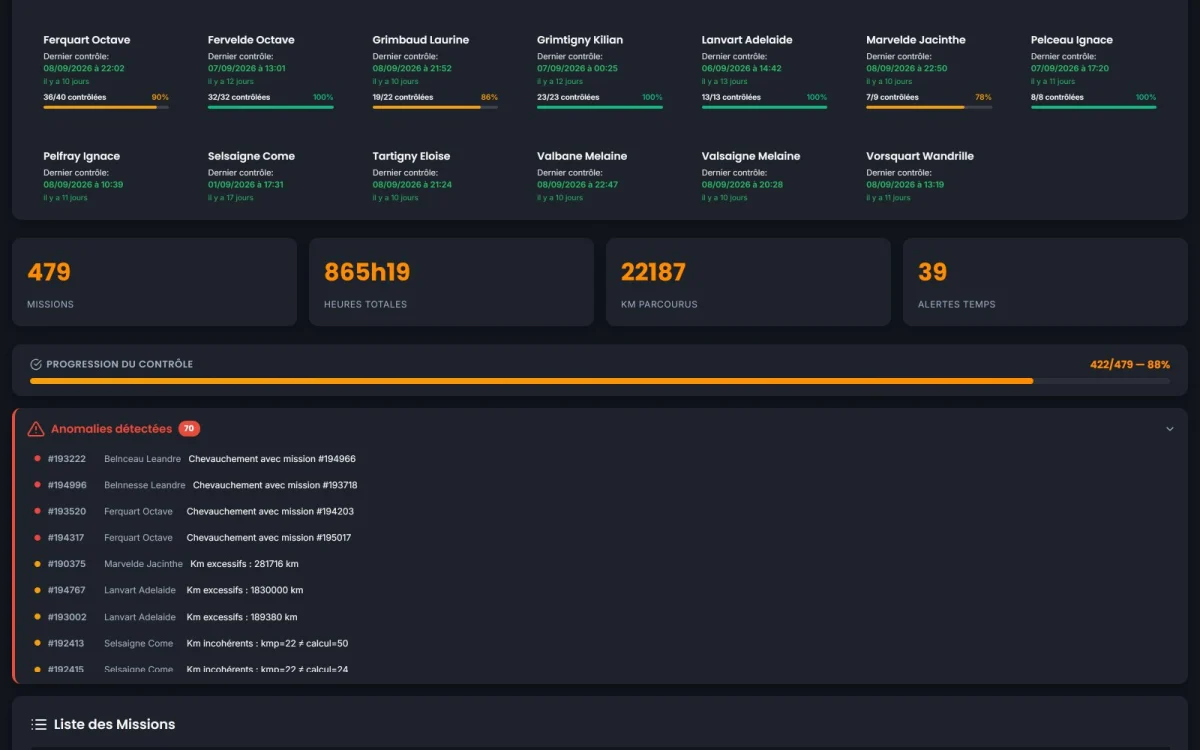Click the check-circle icon beside Progression du contrôle
Screen dimensions: 1200x750
pos(36,364)
